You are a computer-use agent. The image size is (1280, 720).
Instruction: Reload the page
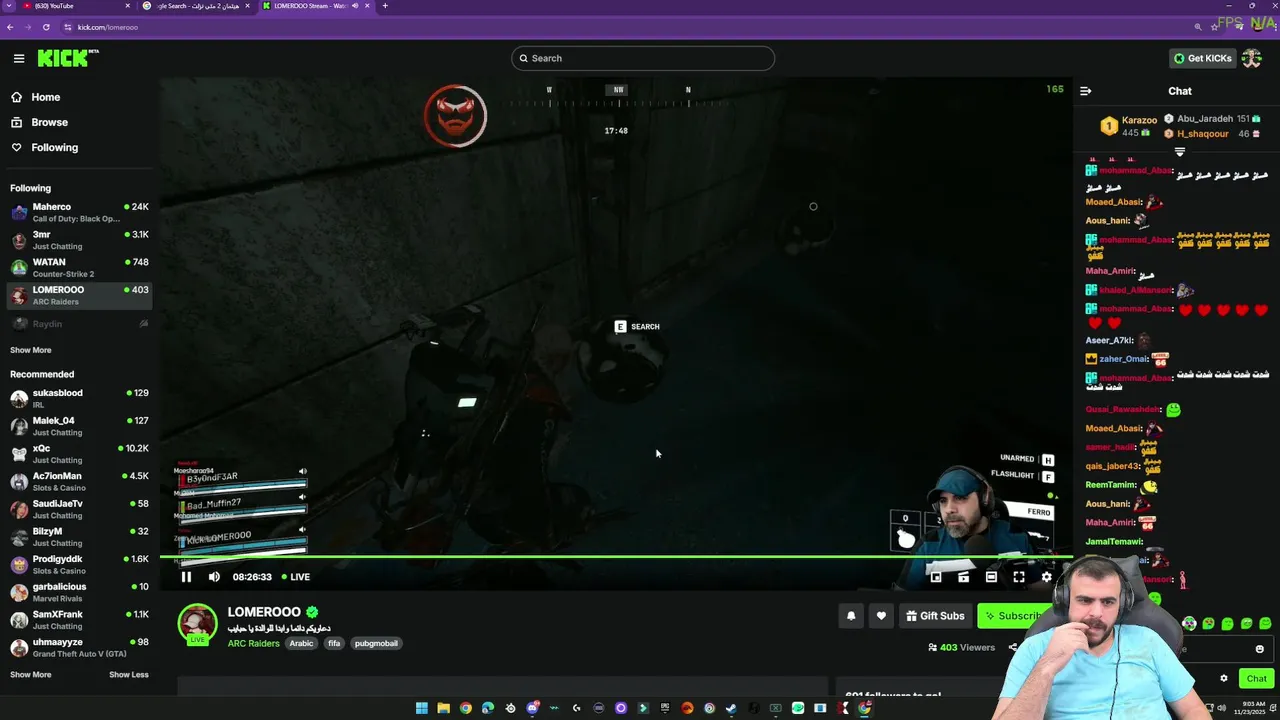pyautogui.click(x=46, y=27)
